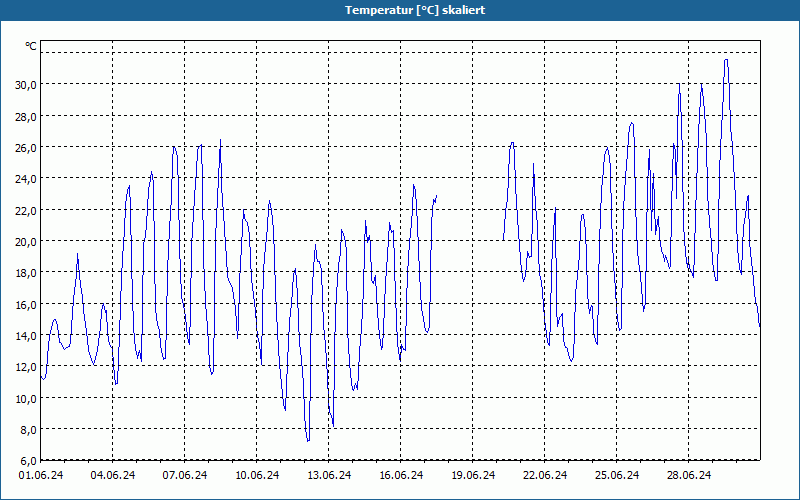The image size is (800, 500).
Task: Click the lowest temperature dip near 12.06
Action: 308,440
